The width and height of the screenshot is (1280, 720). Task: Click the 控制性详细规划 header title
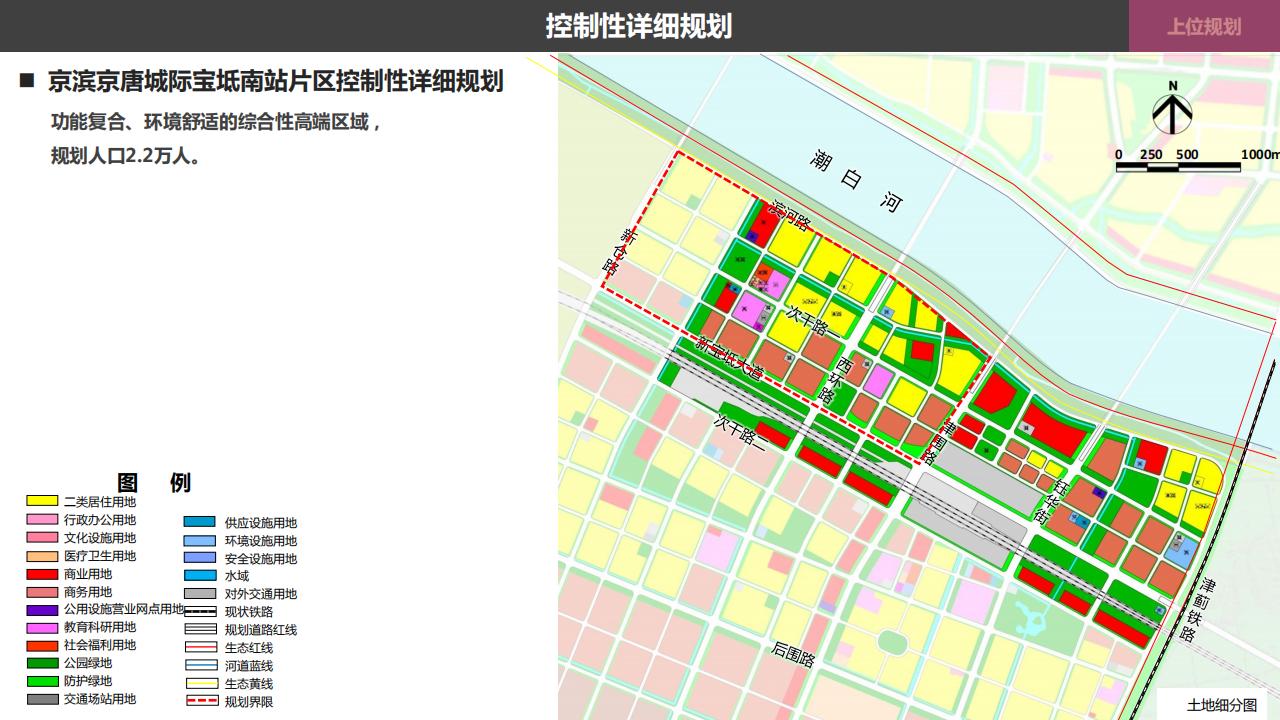pyautogui.click(x=639, y=26)
